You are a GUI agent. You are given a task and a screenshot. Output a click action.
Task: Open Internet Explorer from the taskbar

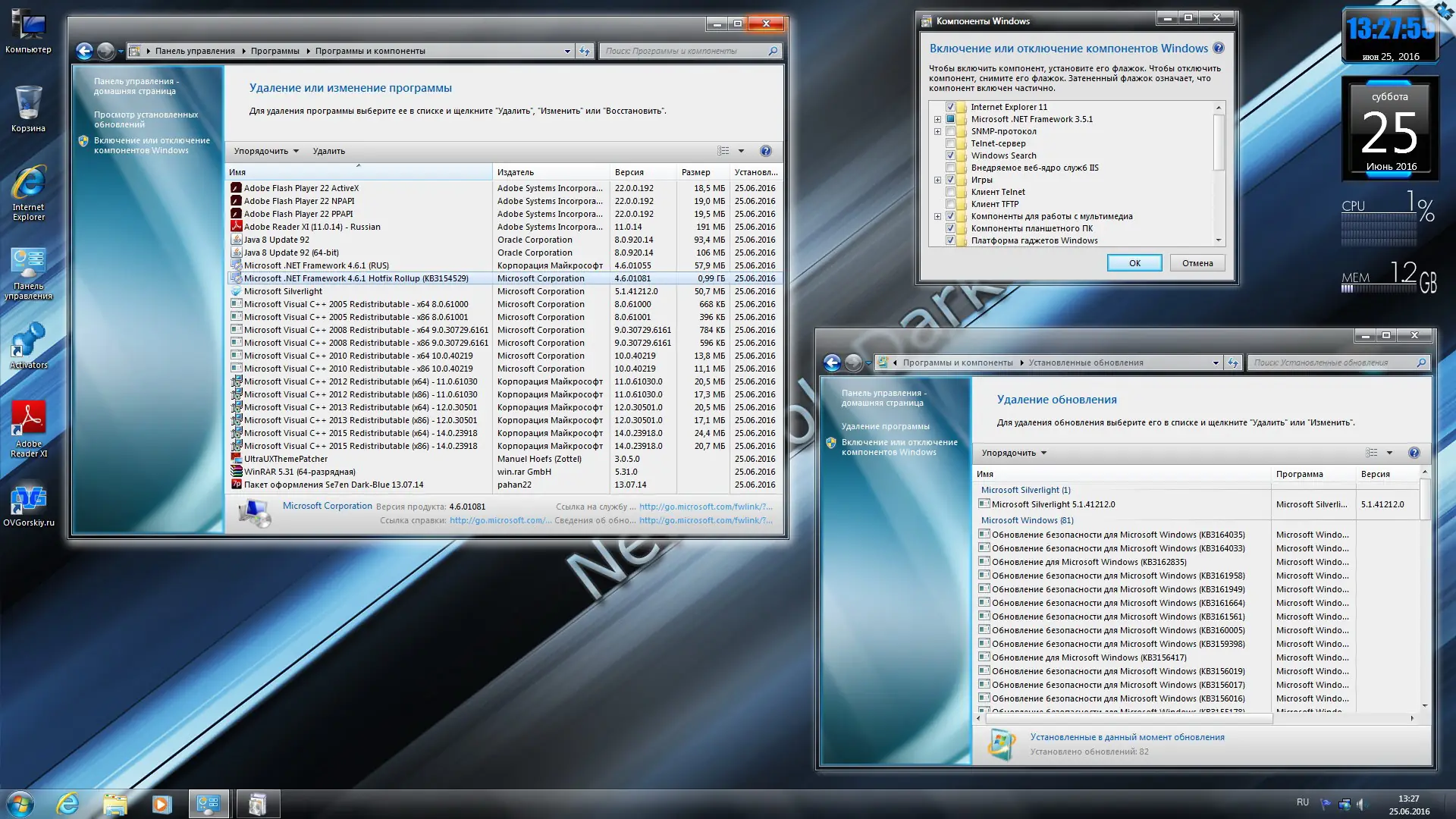[x=68, y=804]
